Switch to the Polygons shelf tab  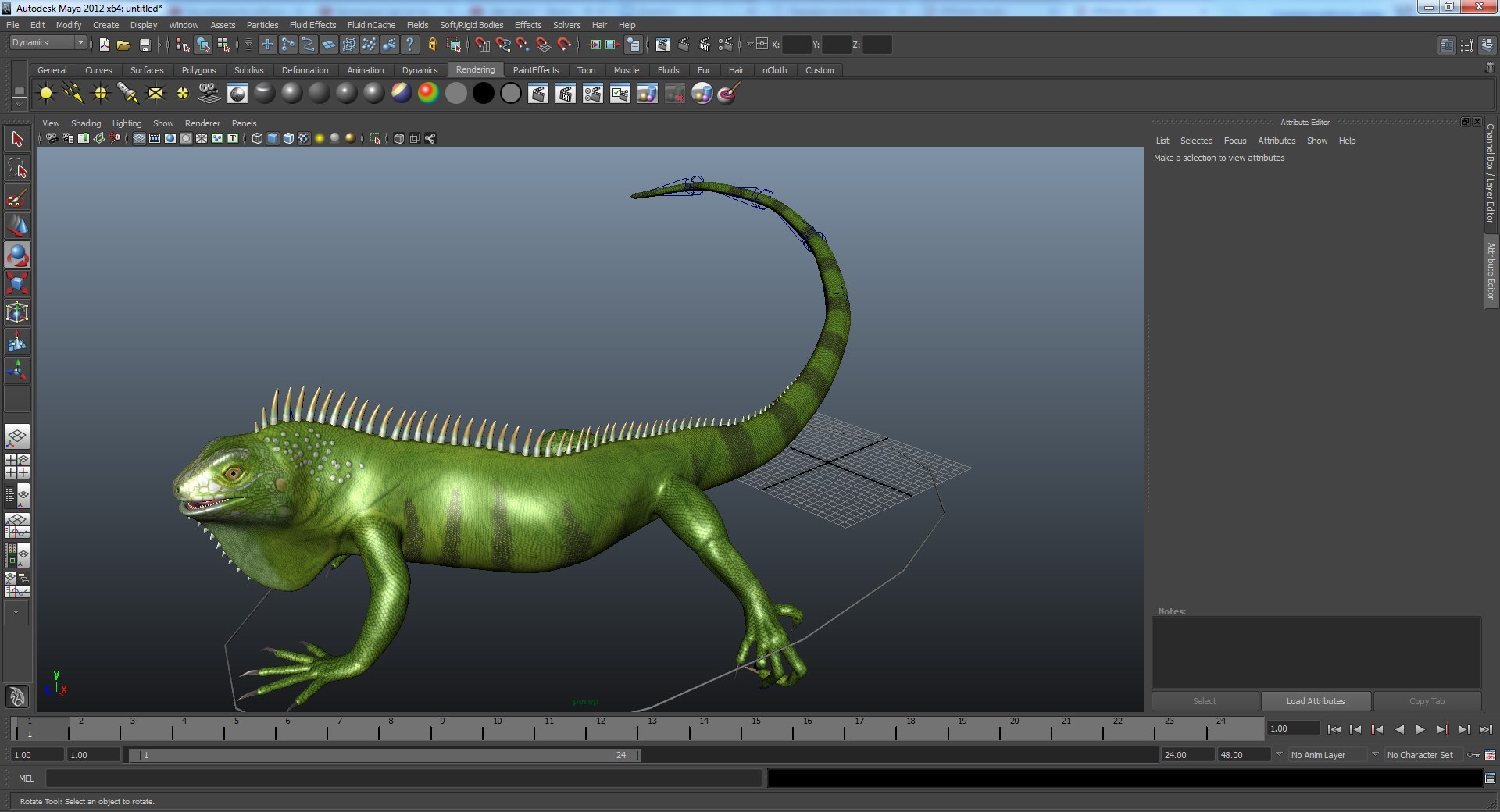[x=198, y=70]
